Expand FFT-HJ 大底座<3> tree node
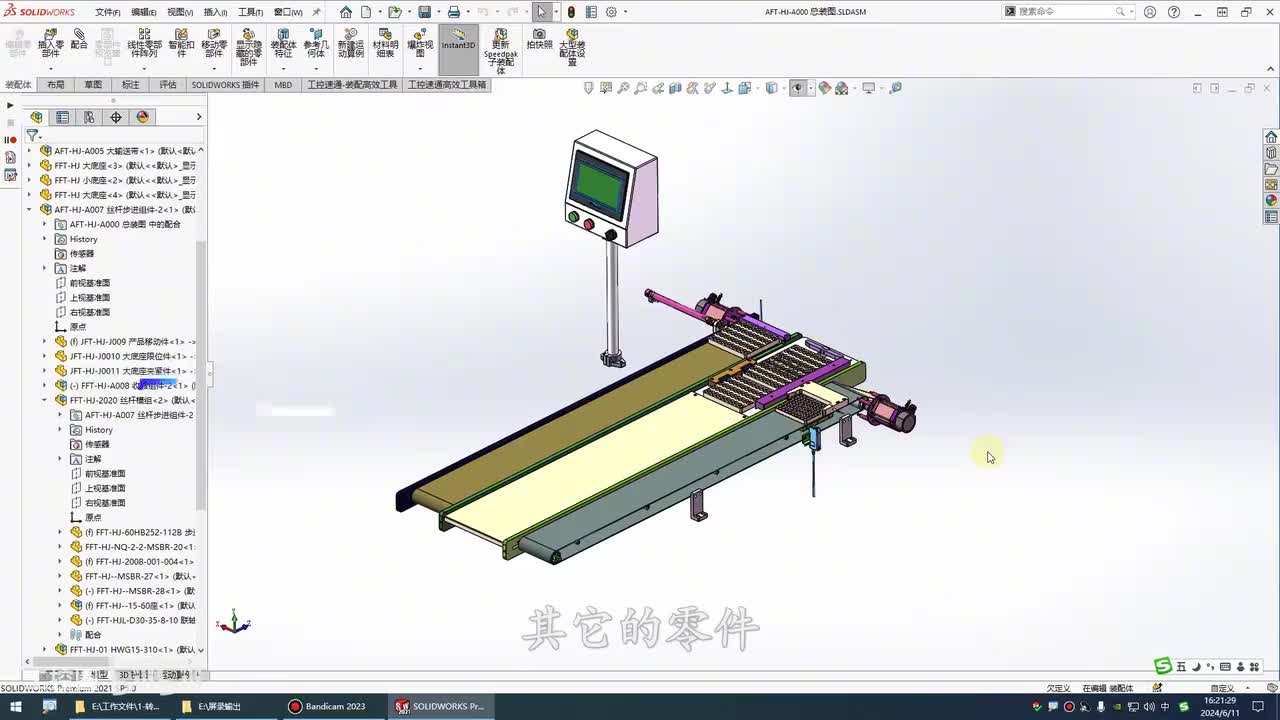Image resolution: width=1280 pixels, height=720 pixels. pos(29,166)
